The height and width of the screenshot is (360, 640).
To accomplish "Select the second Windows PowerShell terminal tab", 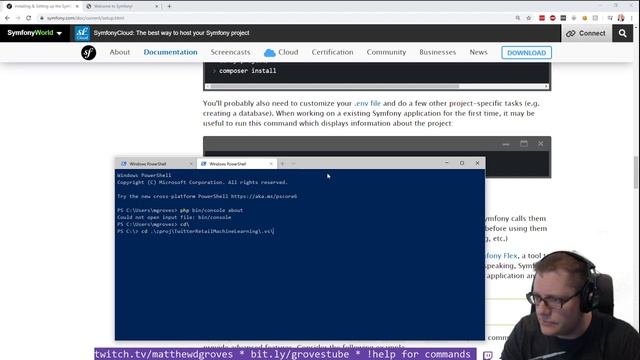I will [x=236, y=164].
